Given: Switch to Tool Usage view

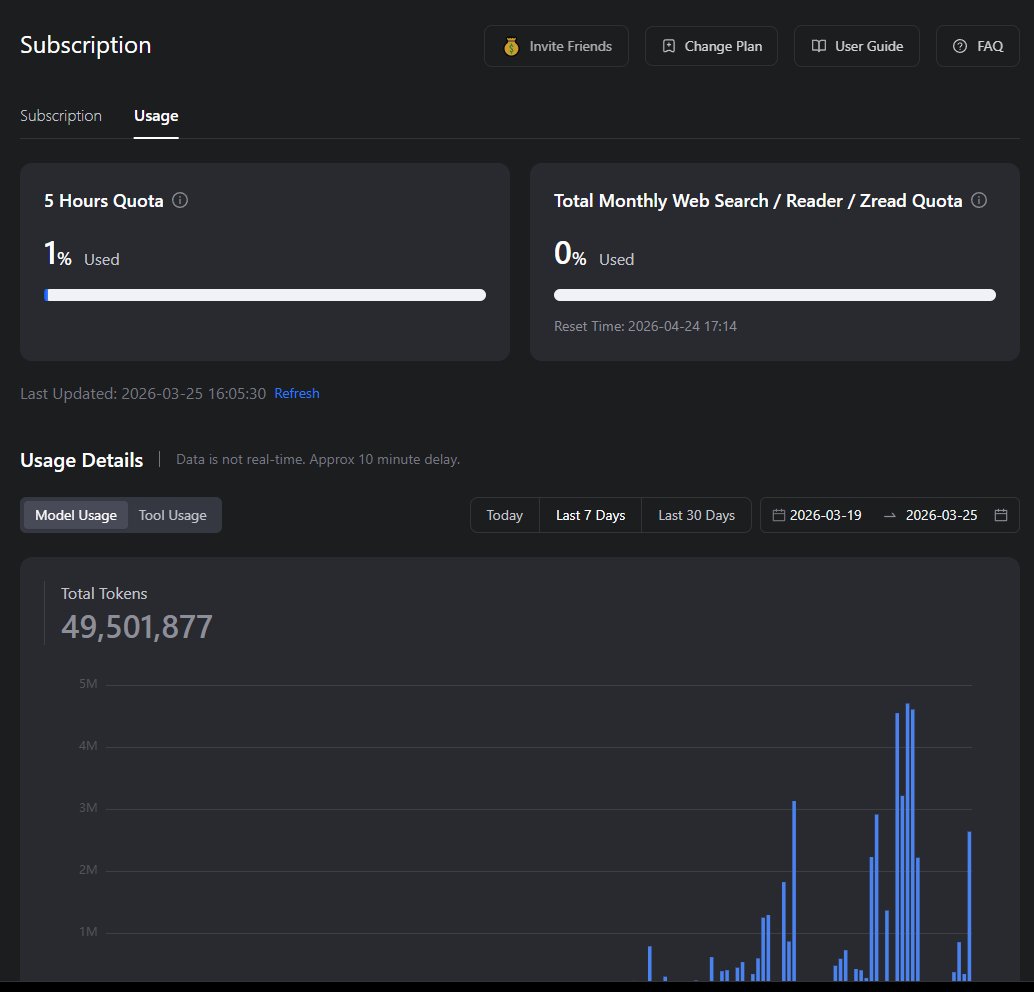Looking at the screenshot, I should point(173,515).
